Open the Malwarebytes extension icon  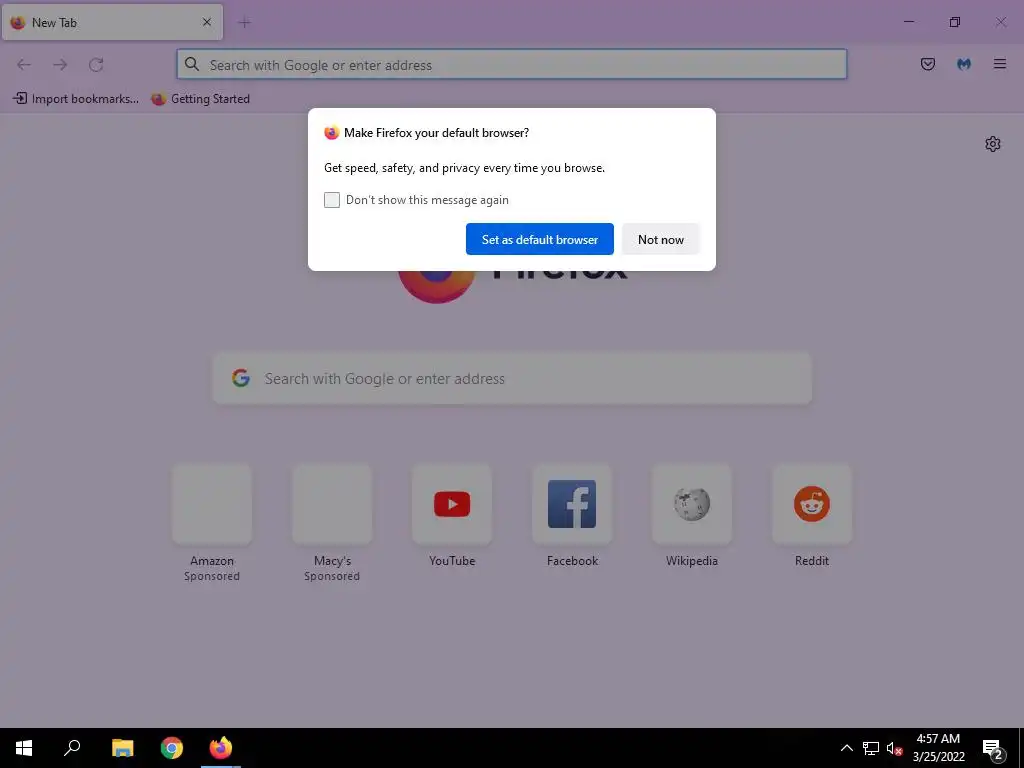(x=964, y=64)
